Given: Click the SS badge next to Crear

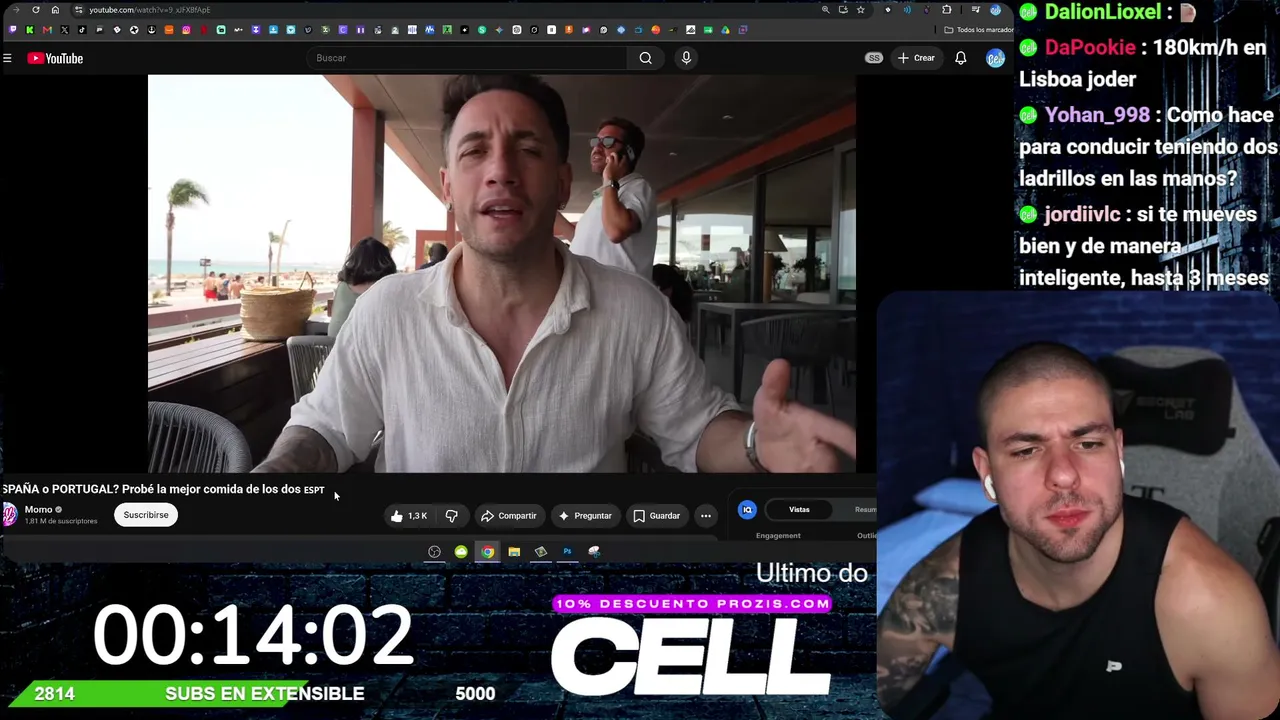Looking at the screenshot, I should (x=874, y=58).
